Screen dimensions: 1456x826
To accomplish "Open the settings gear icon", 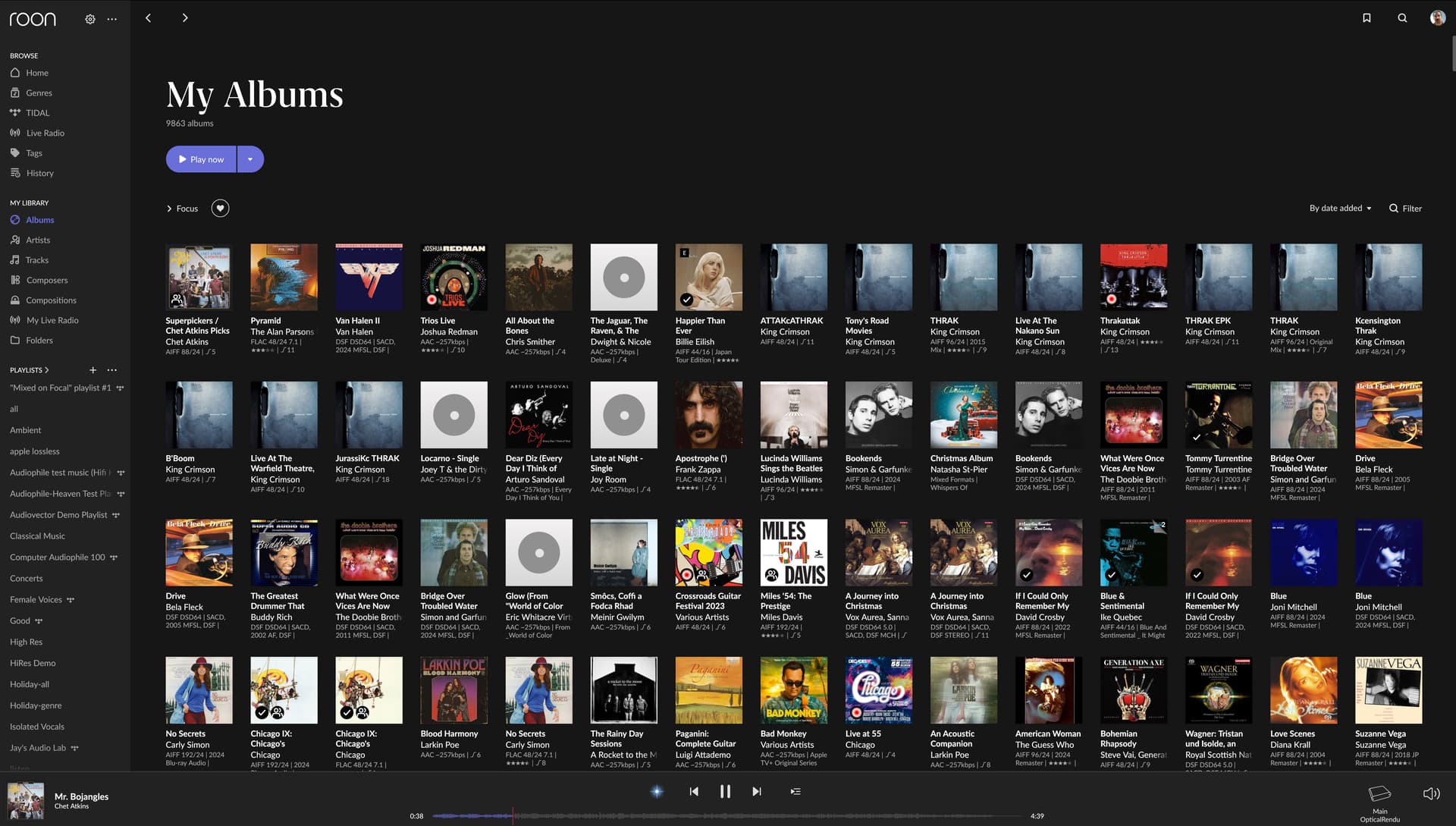I will [90, 19].
